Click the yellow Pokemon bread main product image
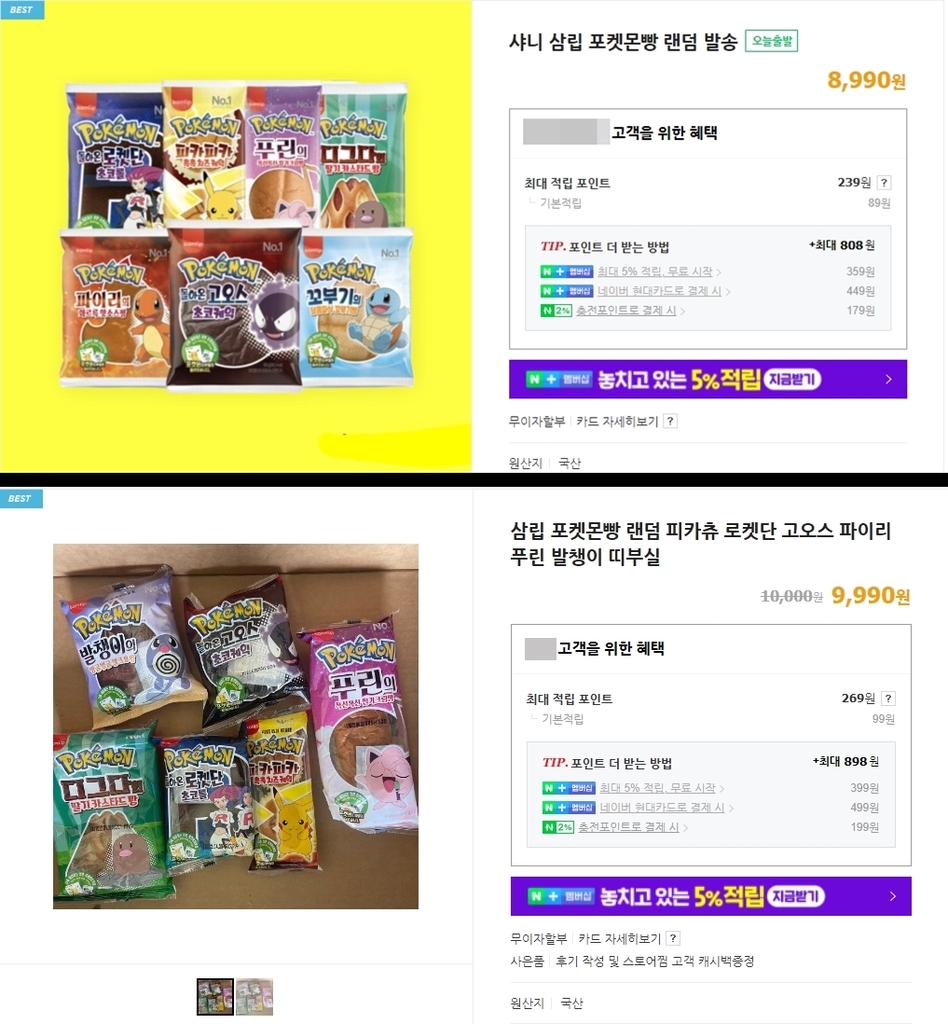 tap(236, 236)
